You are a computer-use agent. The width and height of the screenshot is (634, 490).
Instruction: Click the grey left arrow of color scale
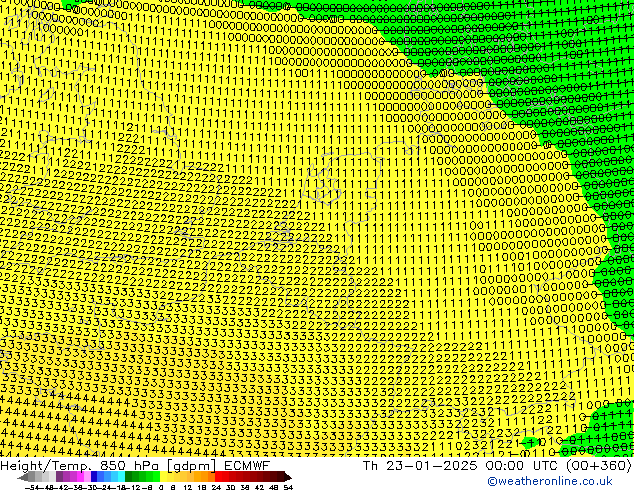22,477
